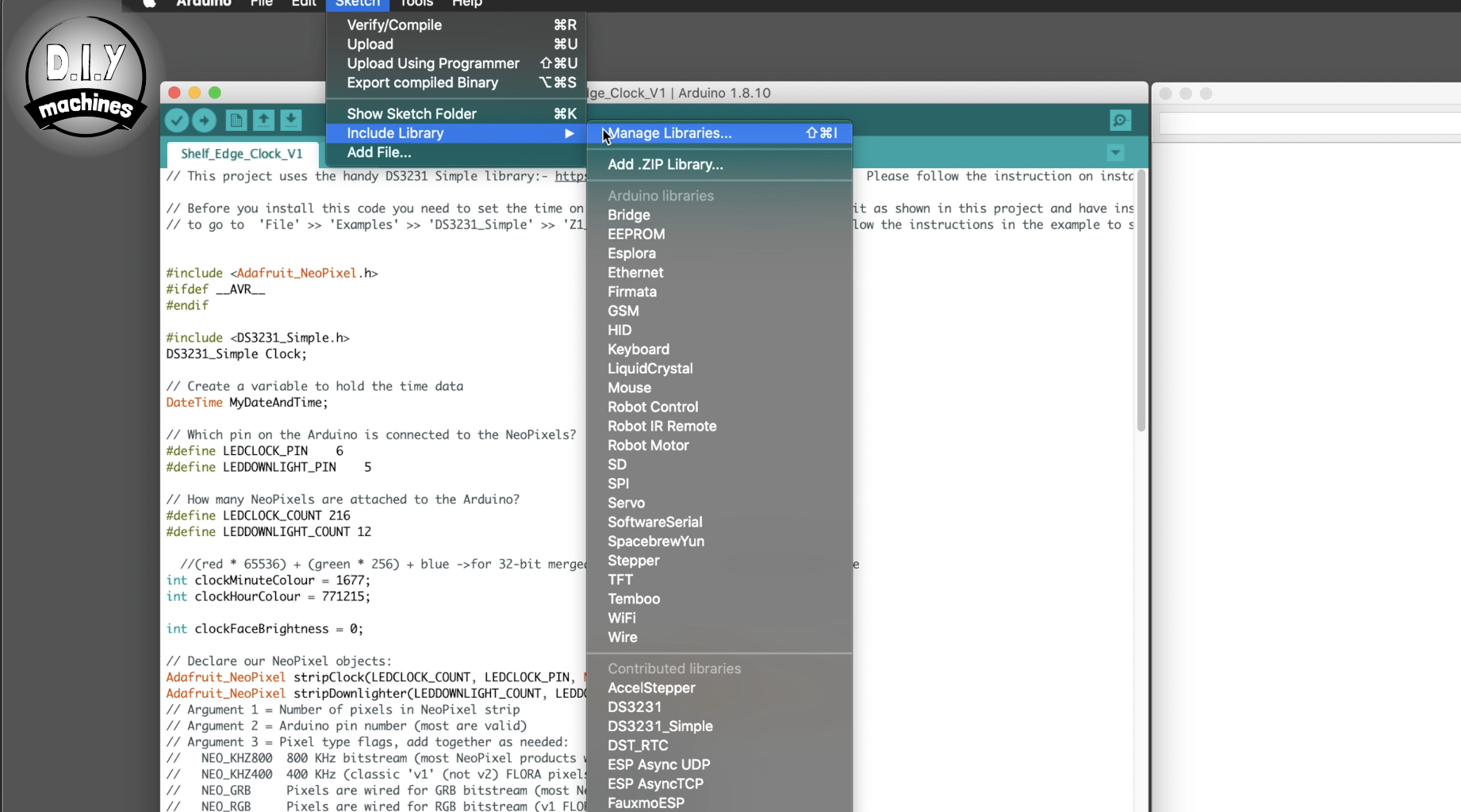The image size is (1461, 812).
Task: Include the FauxmoESP library
Action: [x=719, y=802]
